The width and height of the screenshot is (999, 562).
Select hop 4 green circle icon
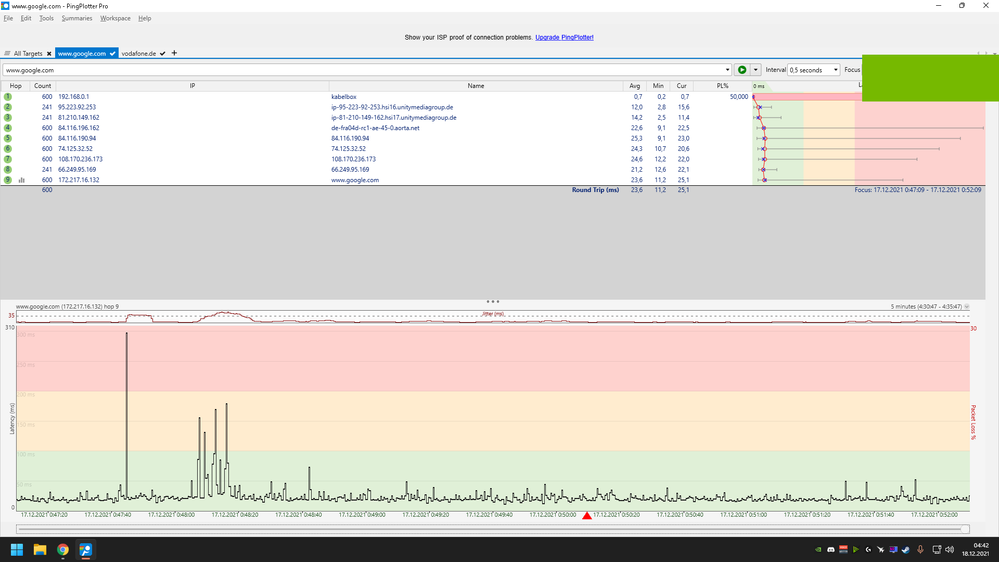coord(8,128)
